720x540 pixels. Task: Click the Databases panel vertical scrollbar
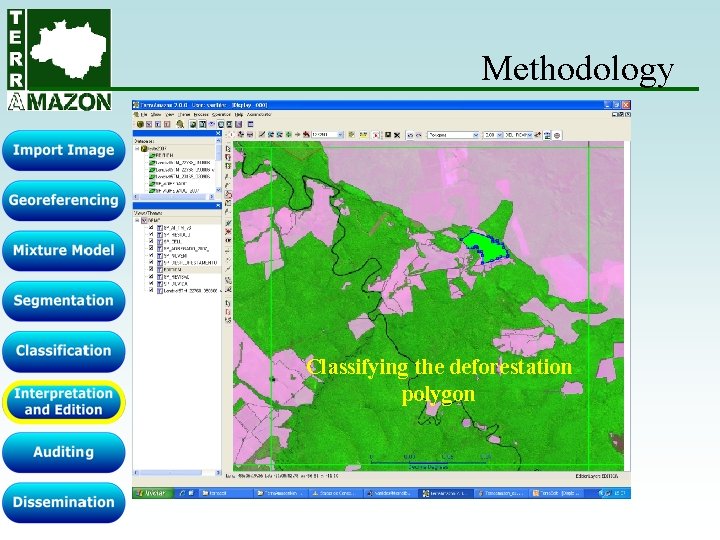coord(219,165)
